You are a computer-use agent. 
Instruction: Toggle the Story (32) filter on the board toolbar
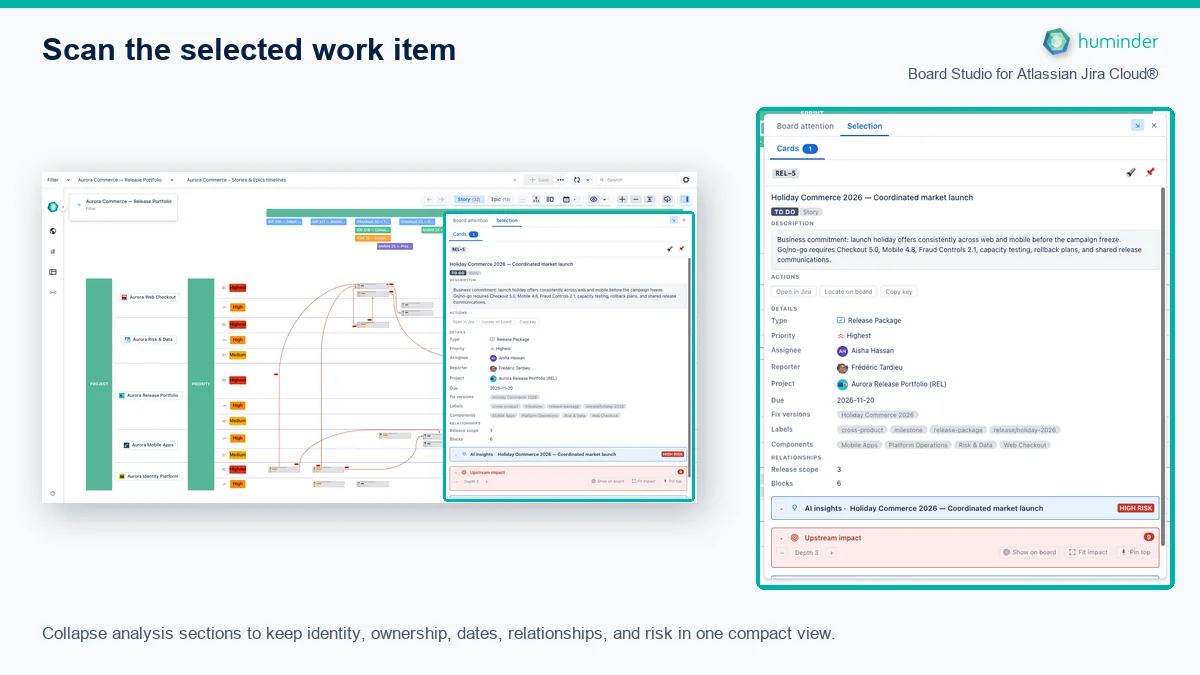[x=469, y=199]
